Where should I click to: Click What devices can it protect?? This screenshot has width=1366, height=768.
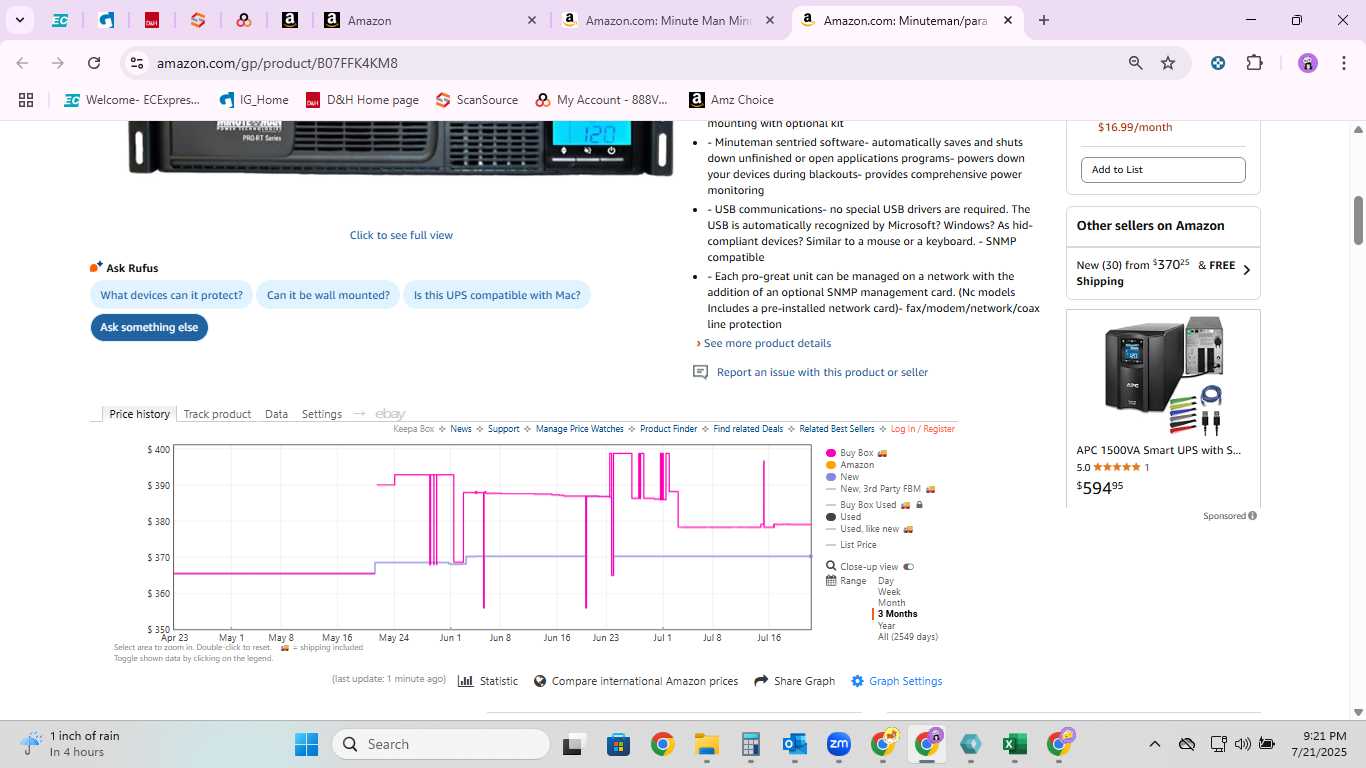click(171, 295)
